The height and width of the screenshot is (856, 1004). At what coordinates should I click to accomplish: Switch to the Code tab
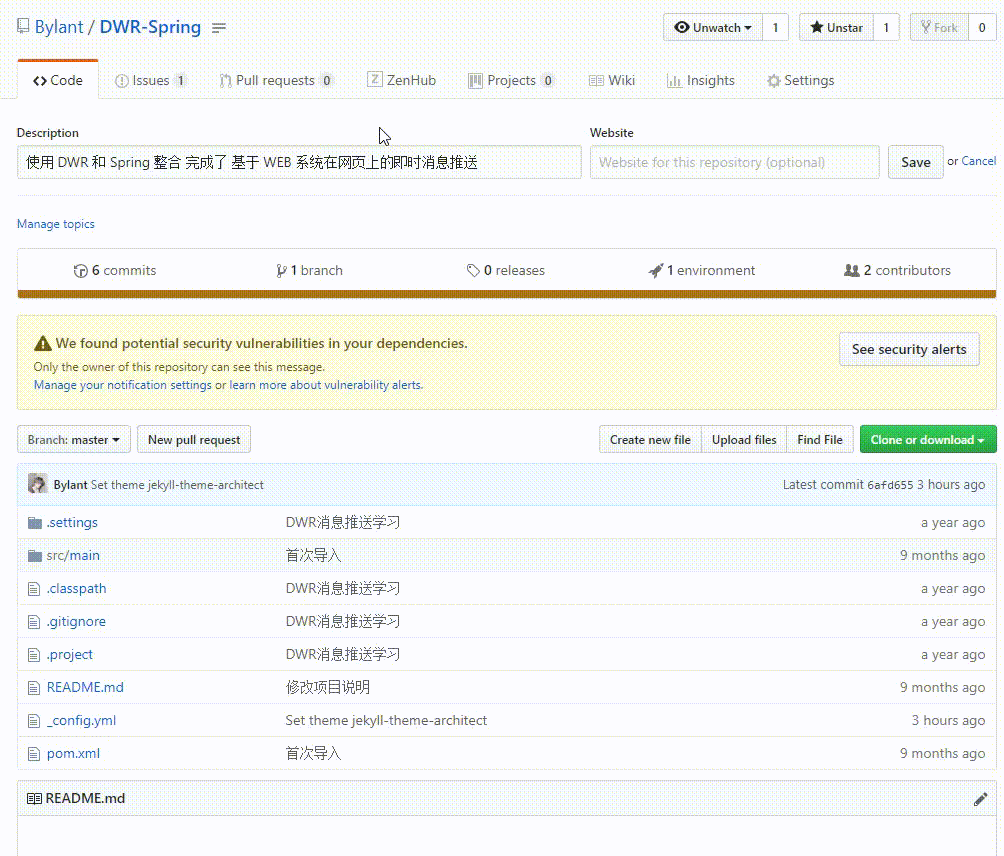point(58,80)
